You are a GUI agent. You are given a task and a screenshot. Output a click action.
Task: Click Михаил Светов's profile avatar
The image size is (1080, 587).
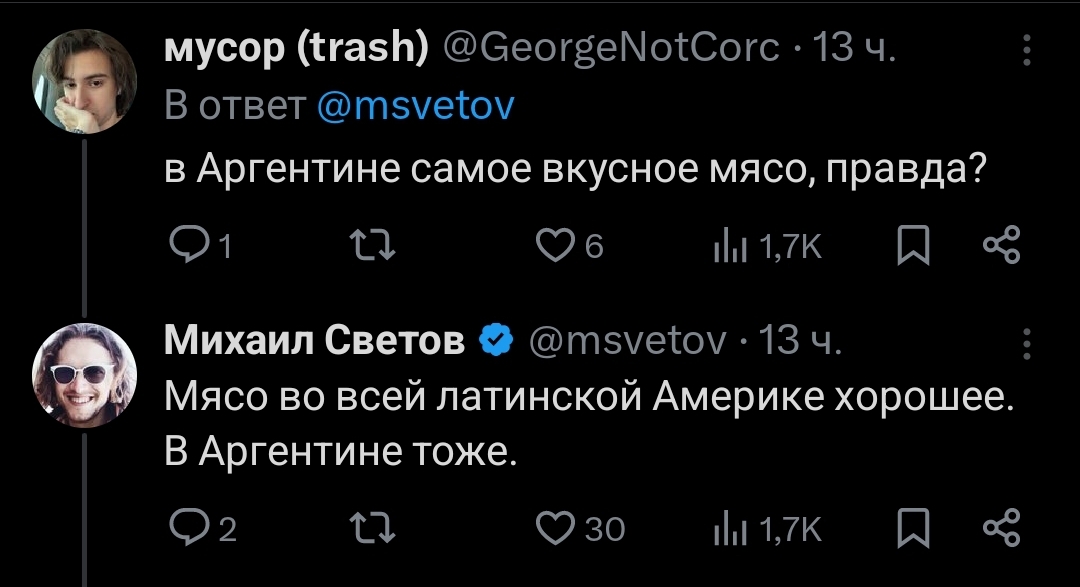click(84, 375)
